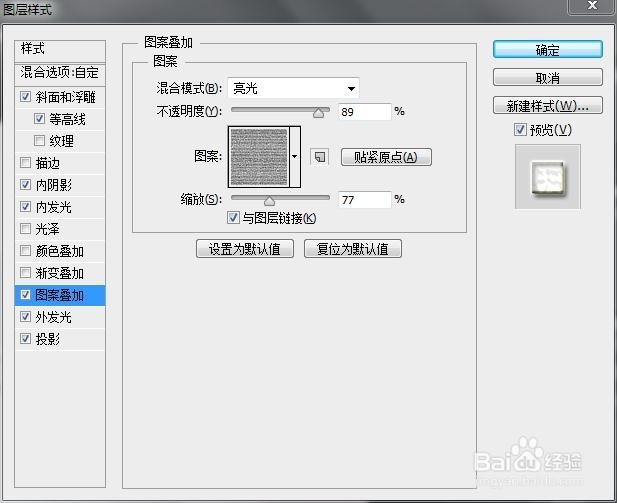Click the style preview thumbnail
This screenshot has width=617, height=503.
tap(548, 177)
